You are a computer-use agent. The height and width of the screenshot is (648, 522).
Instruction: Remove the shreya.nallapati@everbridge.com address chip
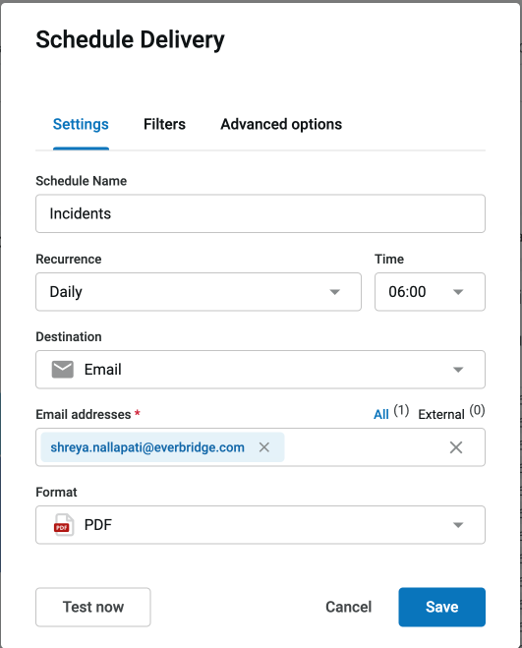coord(264,447)
